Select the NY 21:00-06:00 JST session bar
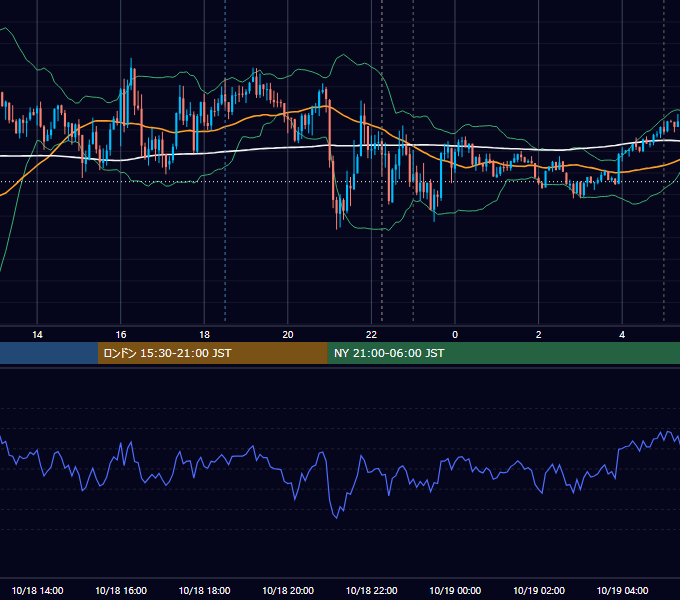Viewport: 680px width, 600px height. [503, 353]
